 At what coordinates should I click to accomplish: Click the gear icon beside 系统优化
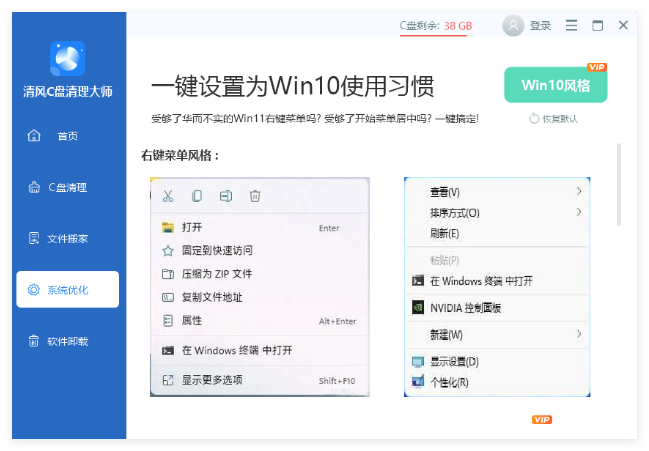(x=34, y=290)
